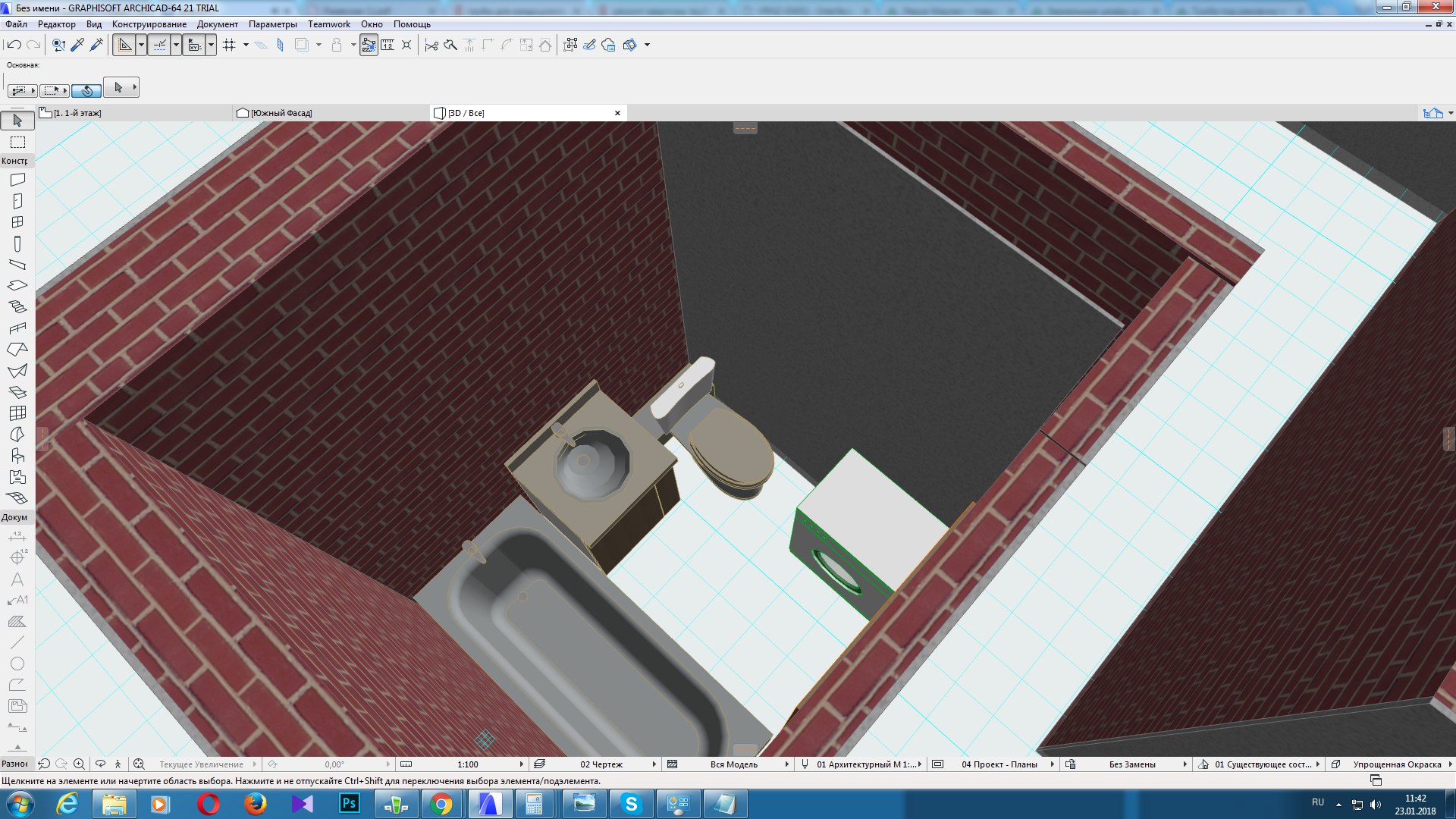Screen dimensions: 1456x819
Task: Select the Text tool in toolbox
Action: pos(17,579)
